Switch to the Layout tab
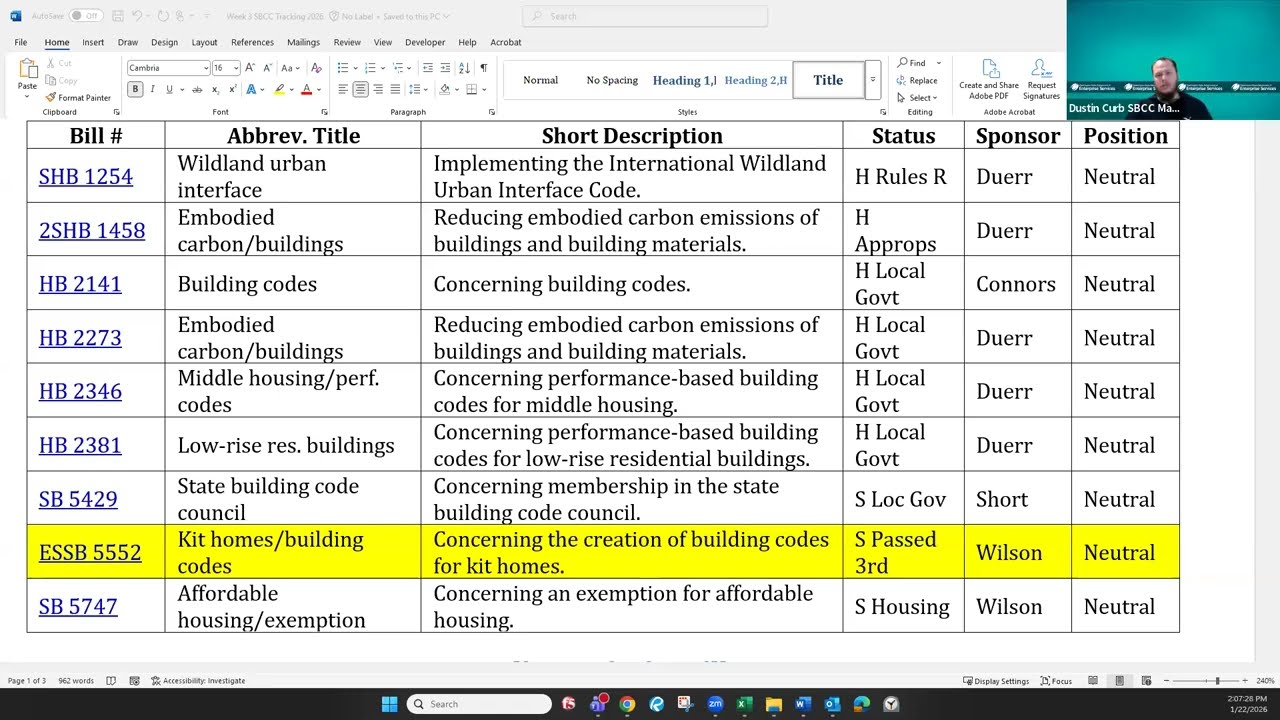This screenshot has width=1280, height=720. click(204, 42)
